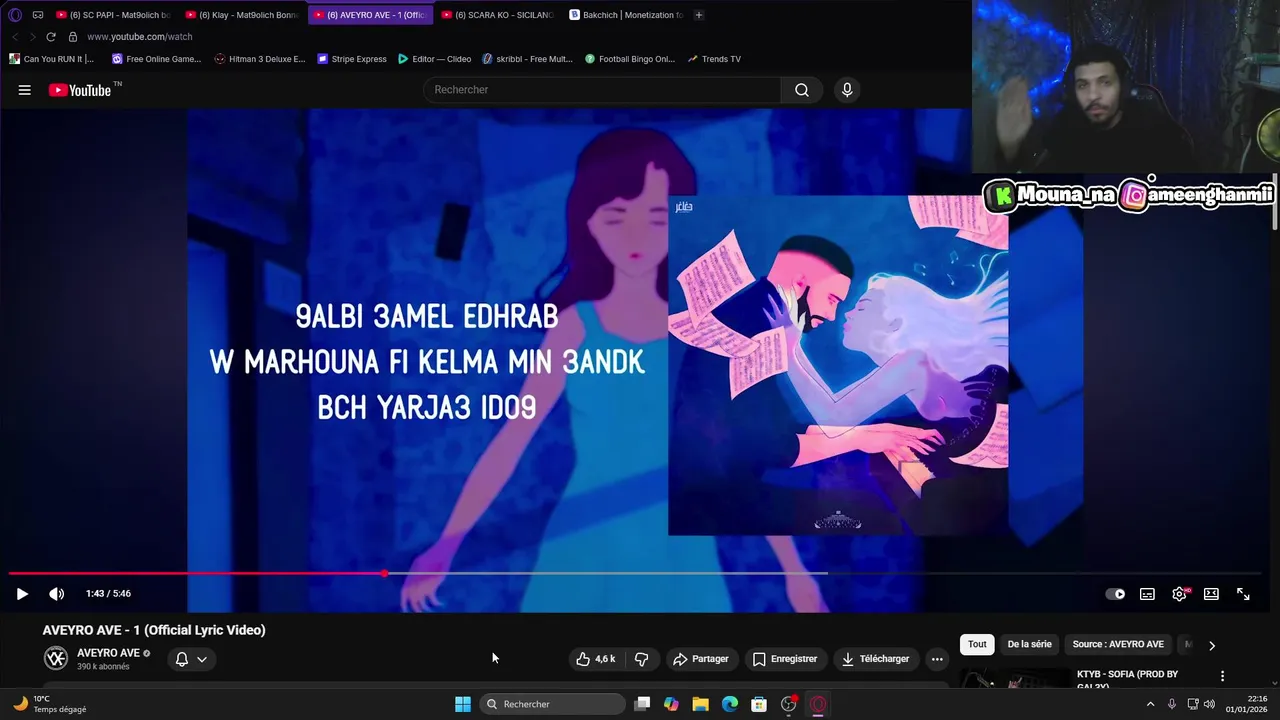Select the Tout filter chip
Image resolution: width=1280 pixels, height=720 pixels.
click(x=977, y=645)
